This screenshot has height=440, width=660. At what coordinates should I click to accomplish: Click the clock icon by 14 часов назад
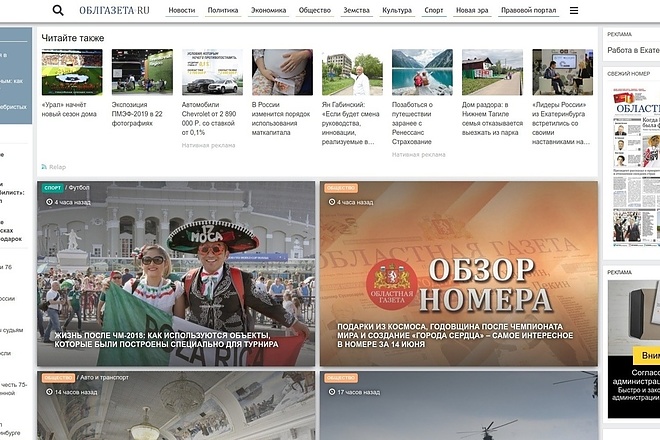pyautogui.click(x=49, y=392)
